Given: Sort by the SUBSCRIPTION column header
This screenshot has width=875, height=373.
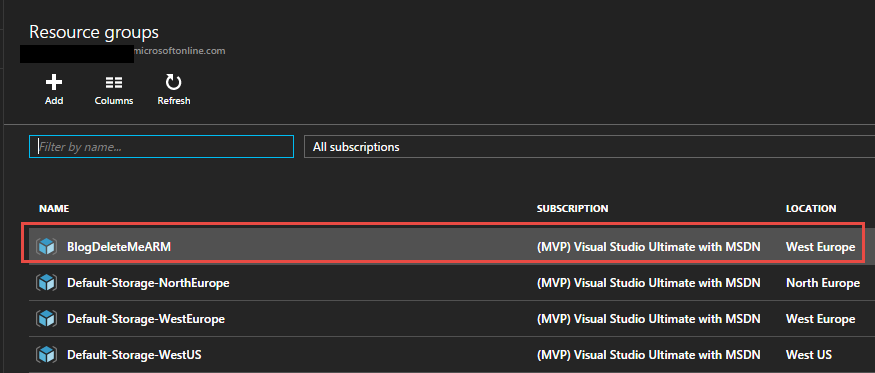Looking at the screenshot, I should pos(573,209).
